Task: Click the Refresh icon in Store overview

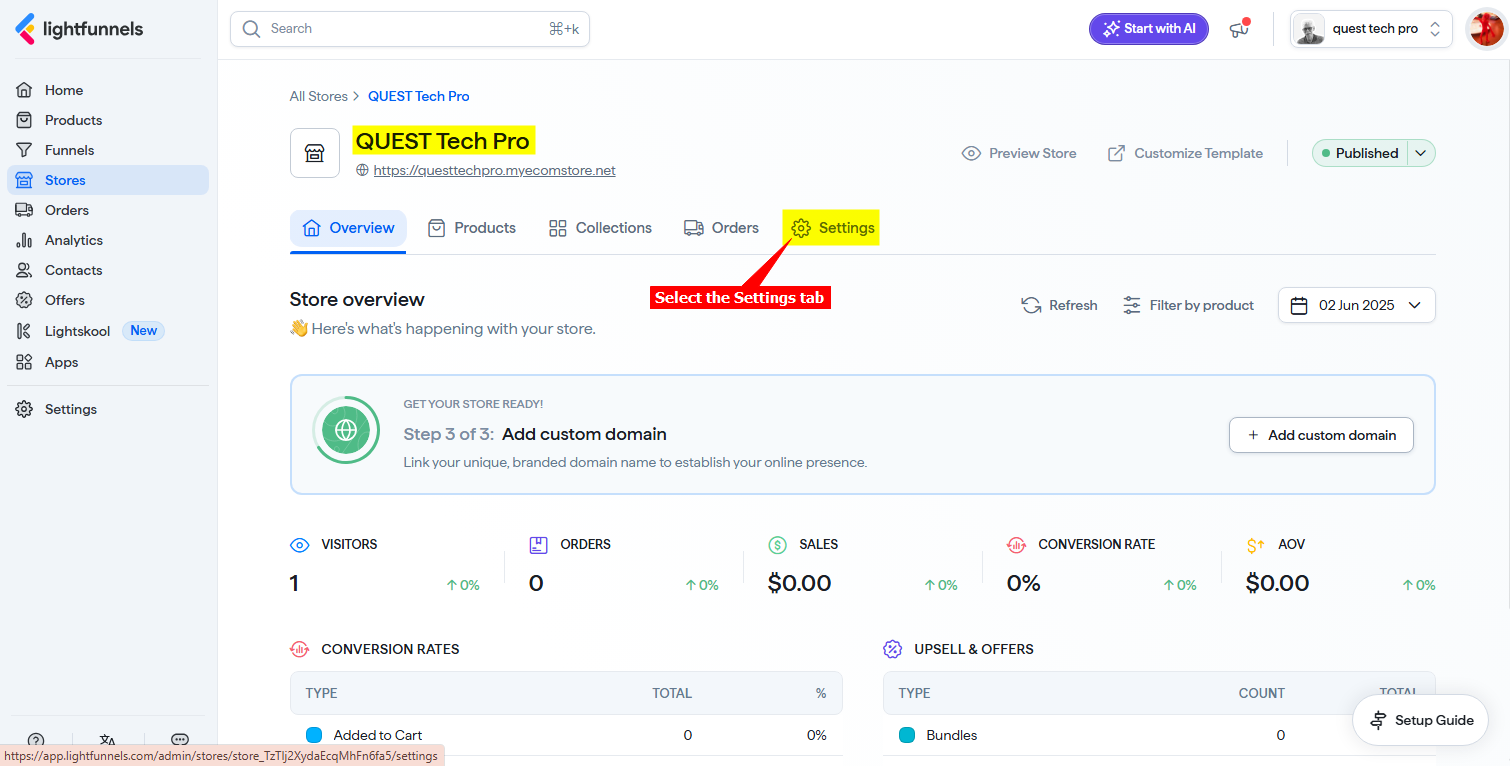Action: pos(1031,305)
